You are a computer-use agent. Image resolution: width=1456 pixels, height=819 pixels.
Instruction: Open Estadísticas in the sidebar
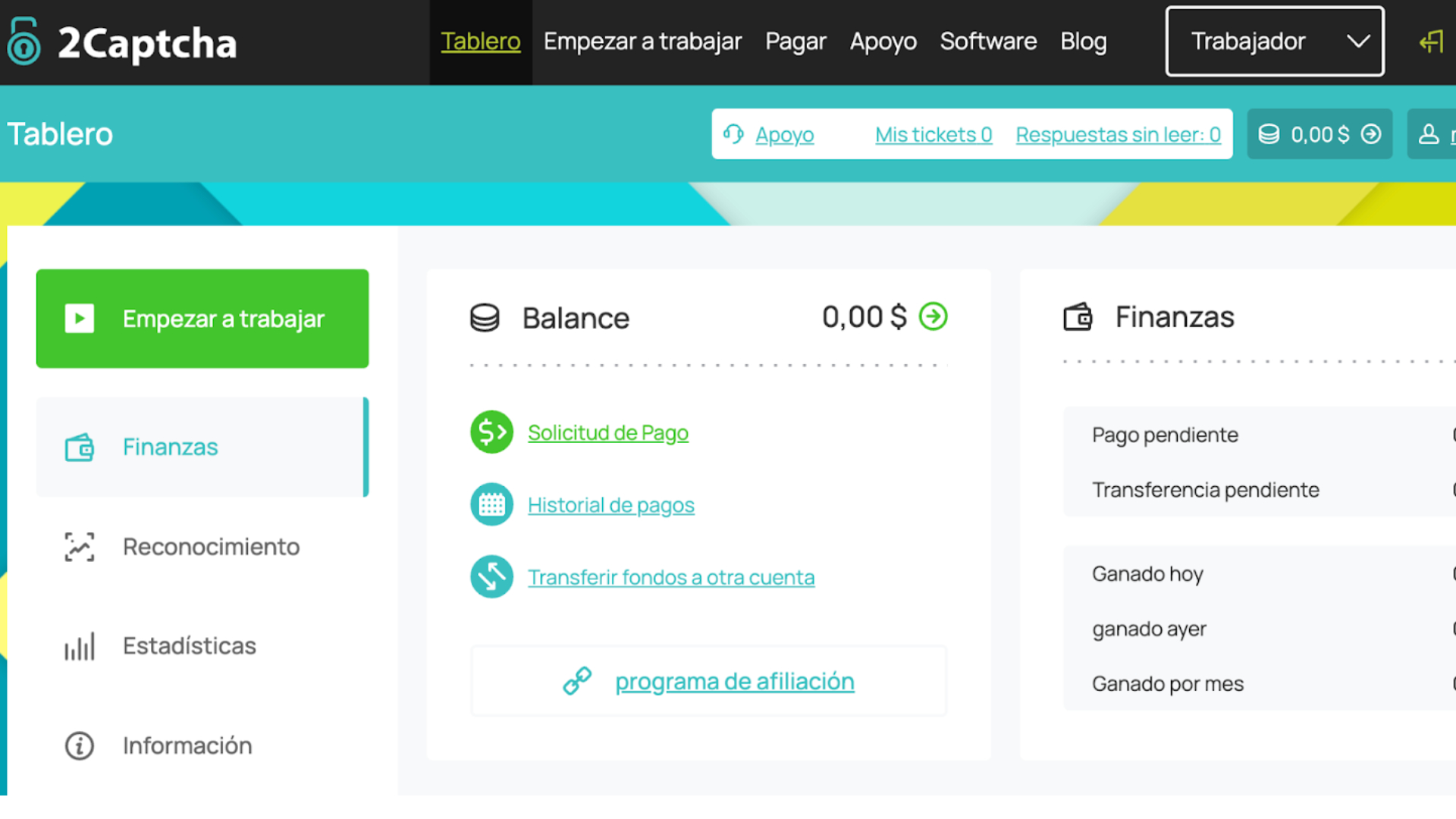coord(190,646)
